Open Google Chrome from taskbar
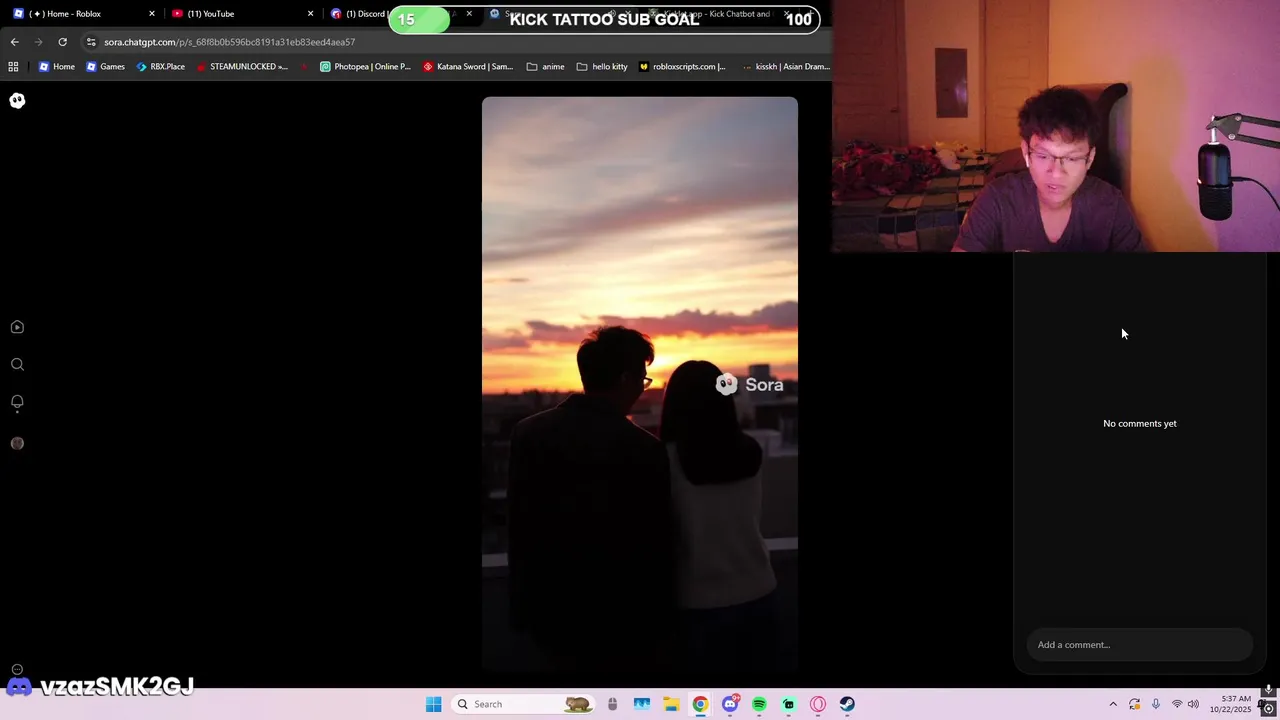The width and height of the screenshot is (1280, 720). tap(700, 704)
